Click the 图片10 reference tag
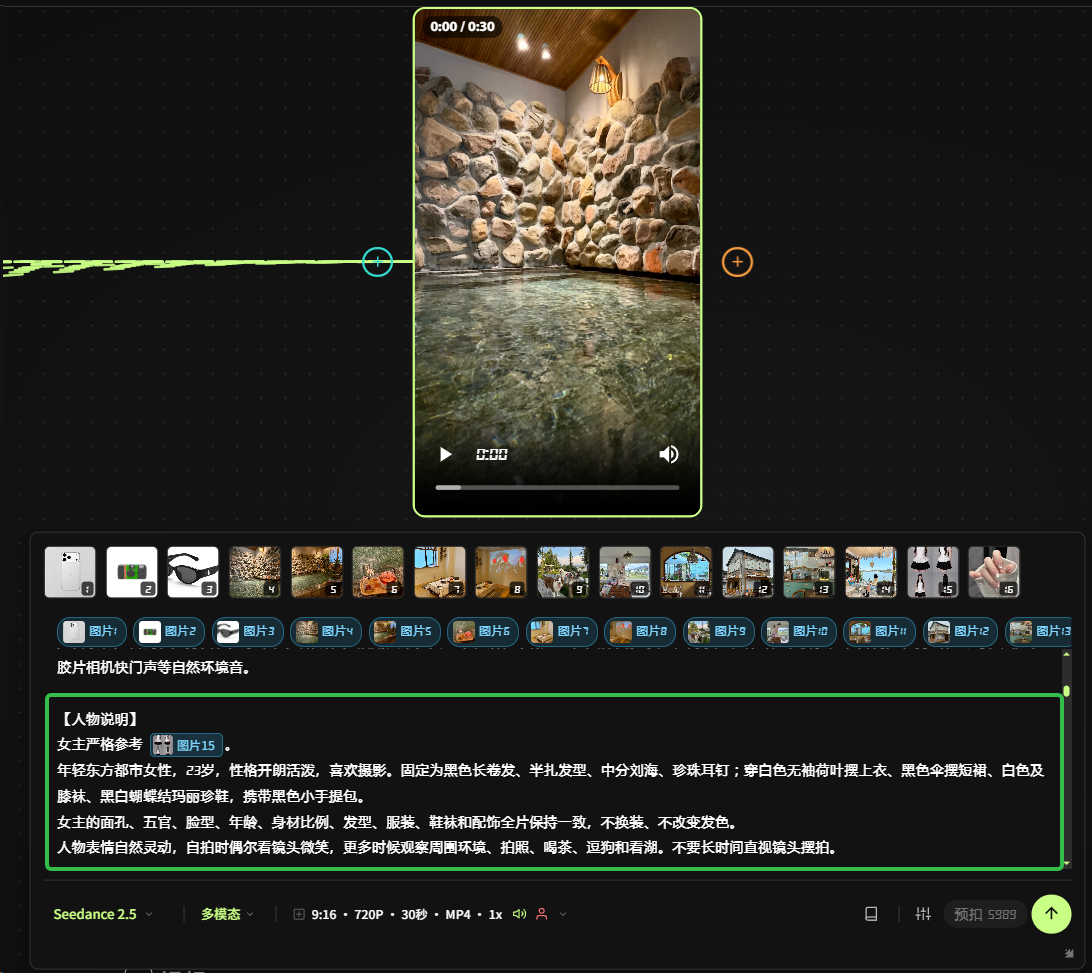1092x973 pixels. (799, 632)
